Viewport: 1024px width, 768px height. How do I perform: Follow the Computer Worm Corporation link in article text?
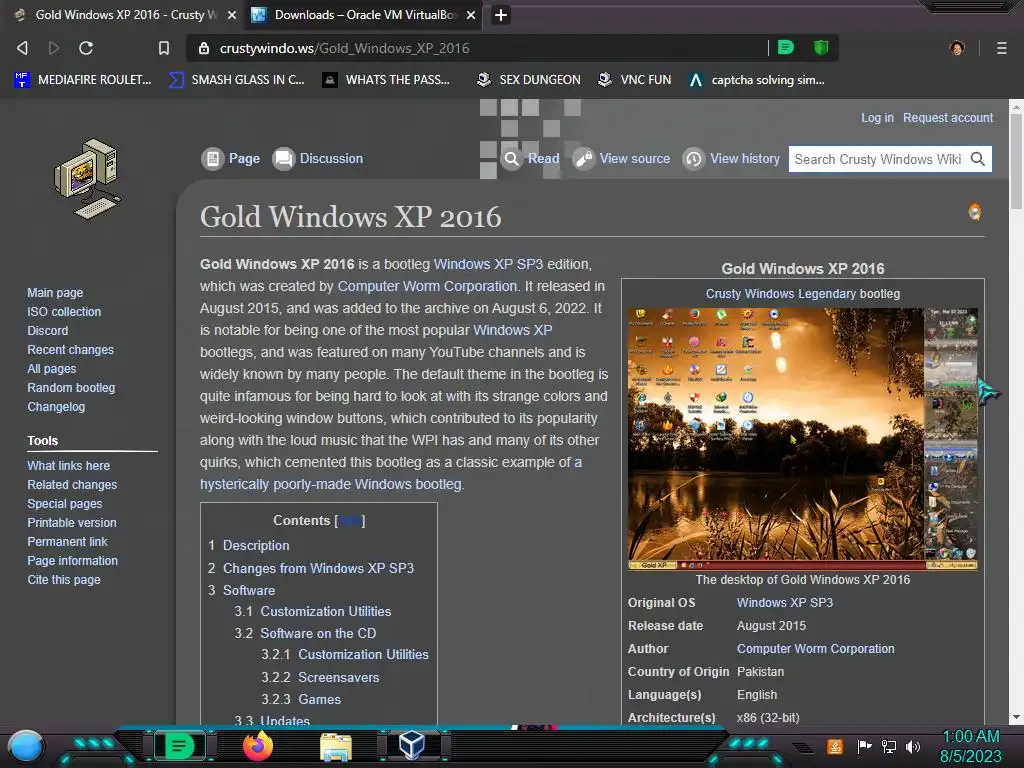[427, 286]
